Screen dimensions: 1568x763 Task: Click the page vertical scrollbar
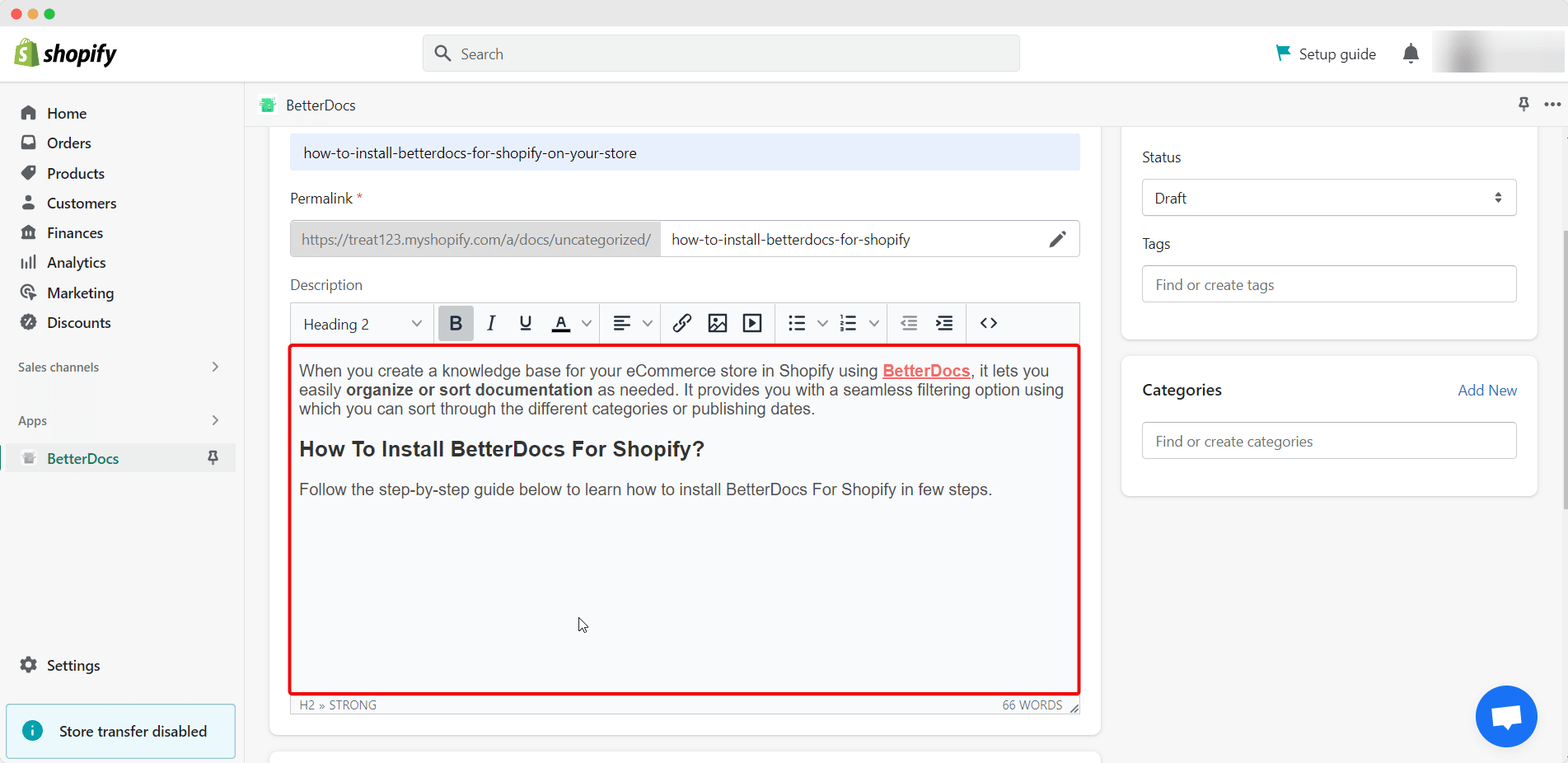pyautogui.click(x=1564, y=371)
